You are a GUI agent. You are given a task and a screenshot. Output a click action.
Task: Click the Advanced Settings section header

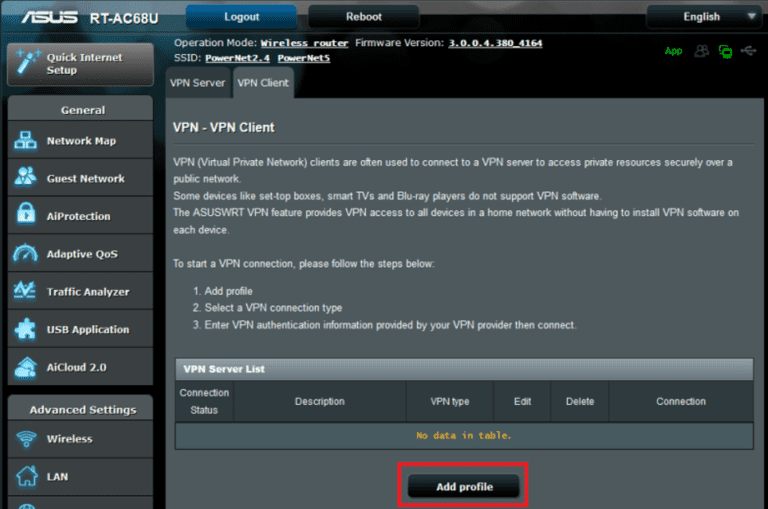(x=82, y=410)
